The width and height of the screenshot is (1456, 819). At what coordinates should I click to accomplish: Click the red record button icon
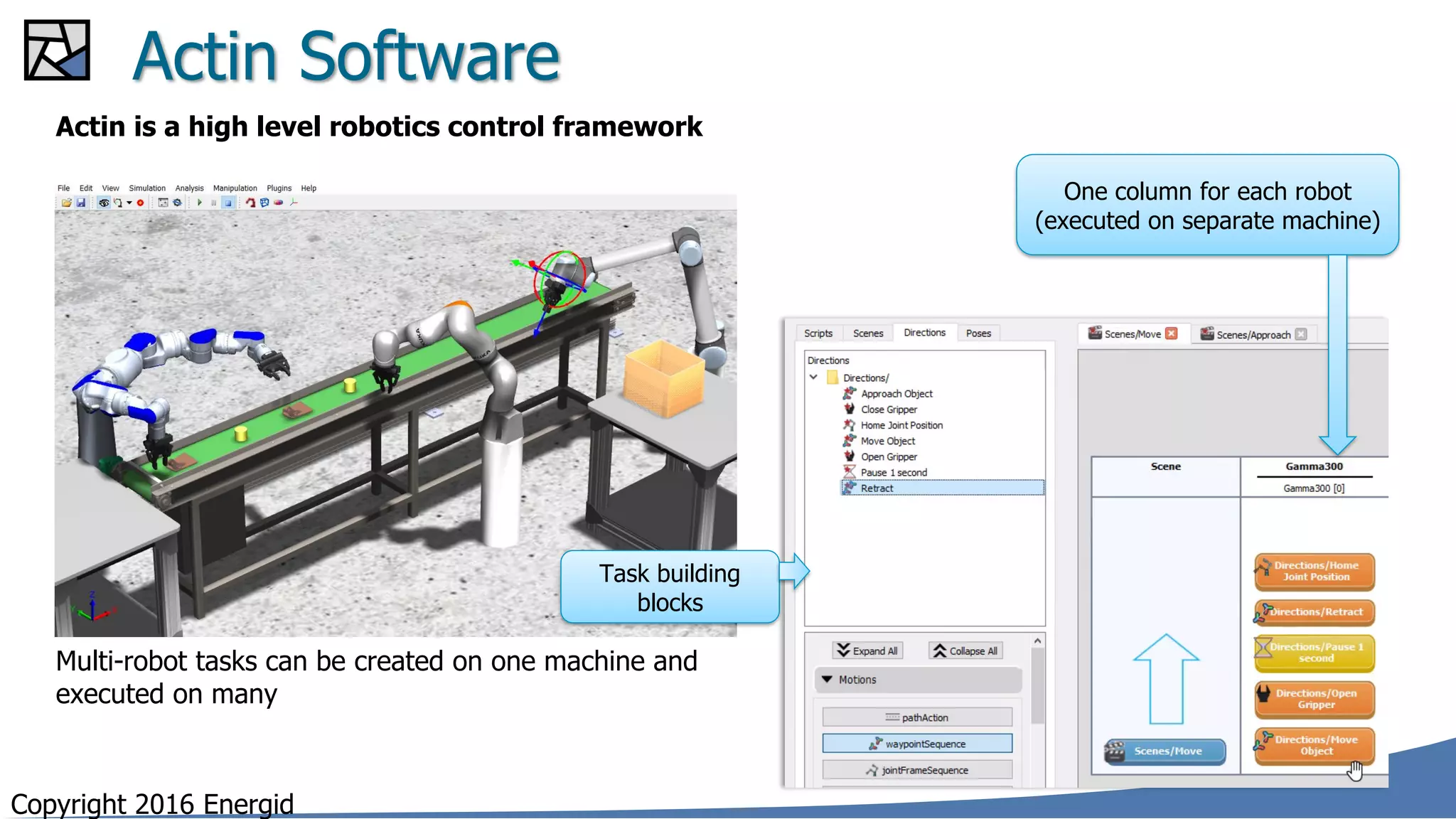point(141,203)
